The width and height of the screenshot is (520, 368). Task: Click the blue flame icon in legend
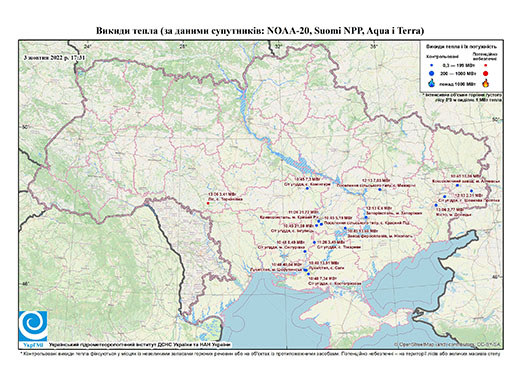point(432,83)
